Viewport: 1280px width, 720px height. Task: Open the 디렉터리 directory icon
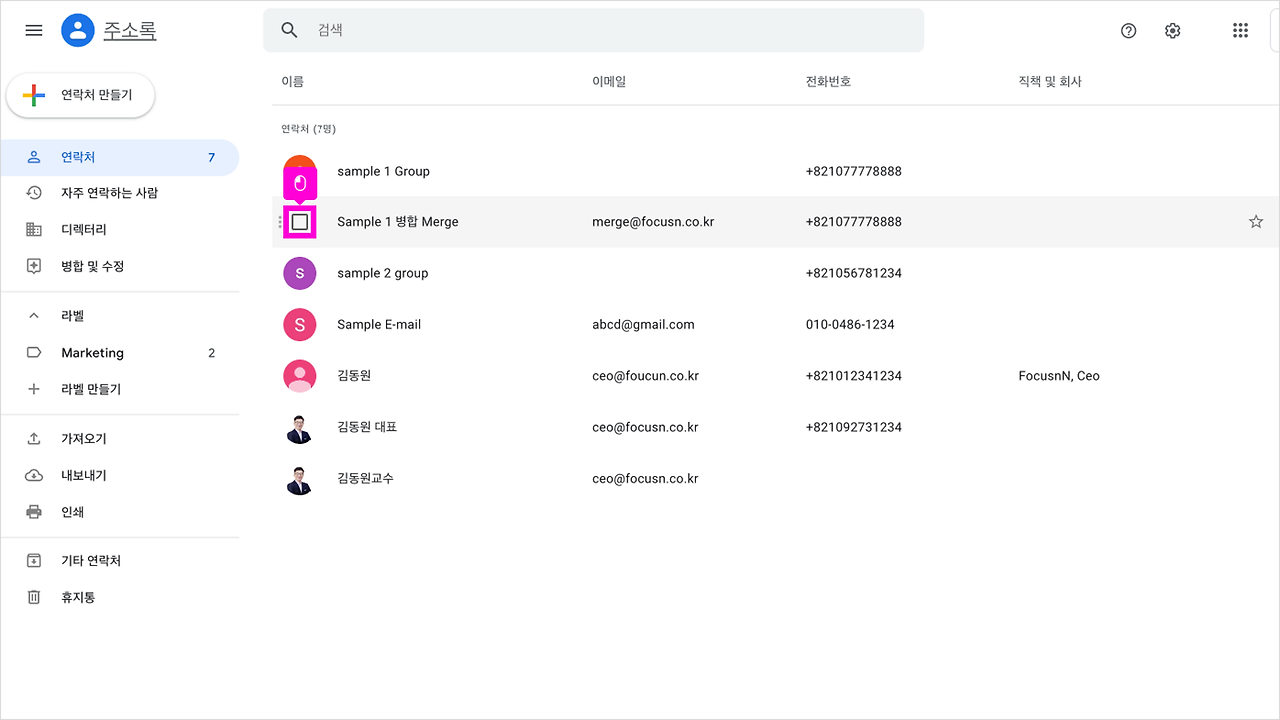point(33,229)
